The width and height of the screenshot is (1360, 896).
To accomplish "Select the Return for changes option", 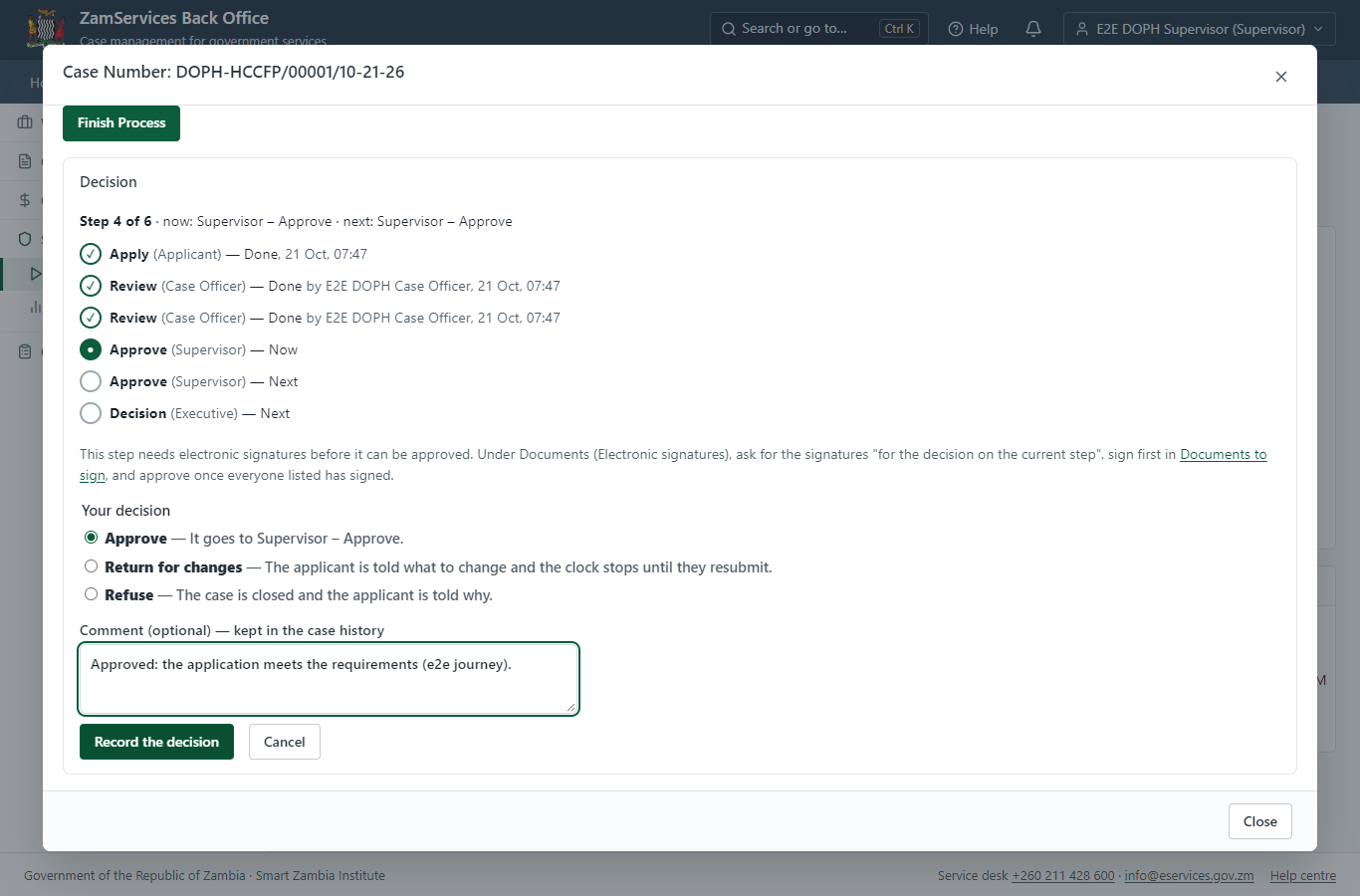I will pyautogui.click(x=91, y=566).
